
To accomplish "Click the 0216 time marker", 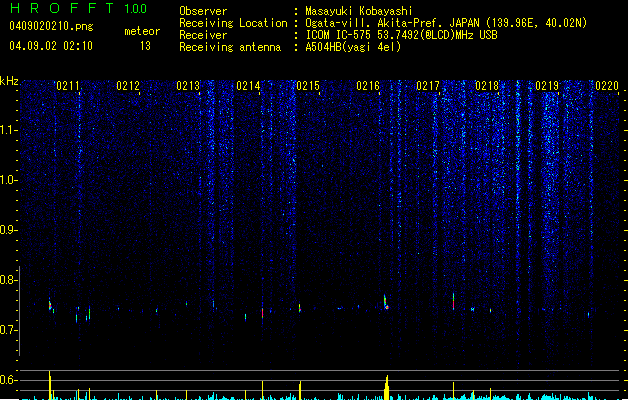I will (368, 86).
